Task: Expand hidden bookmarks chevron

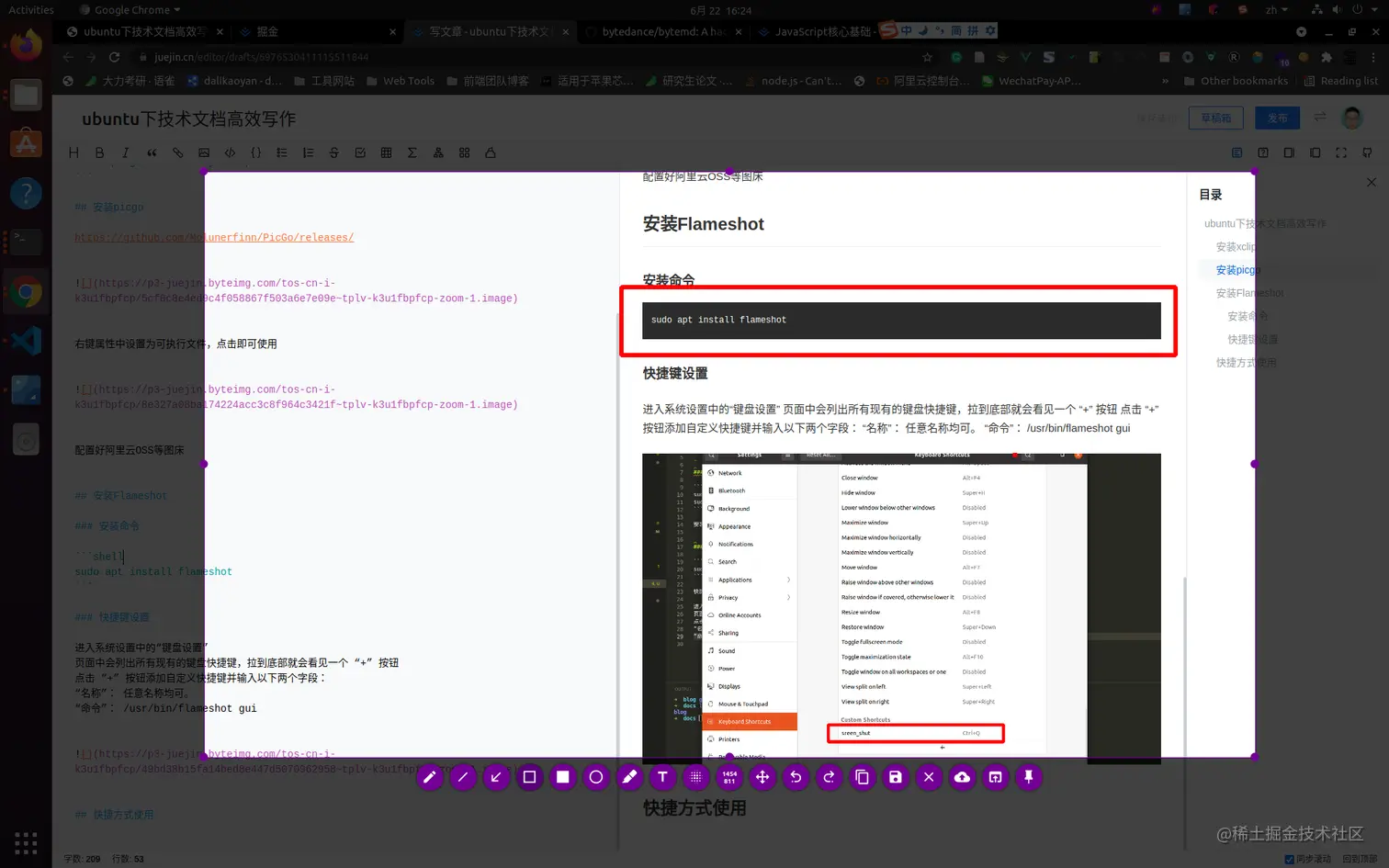Action: [1165, 81]
